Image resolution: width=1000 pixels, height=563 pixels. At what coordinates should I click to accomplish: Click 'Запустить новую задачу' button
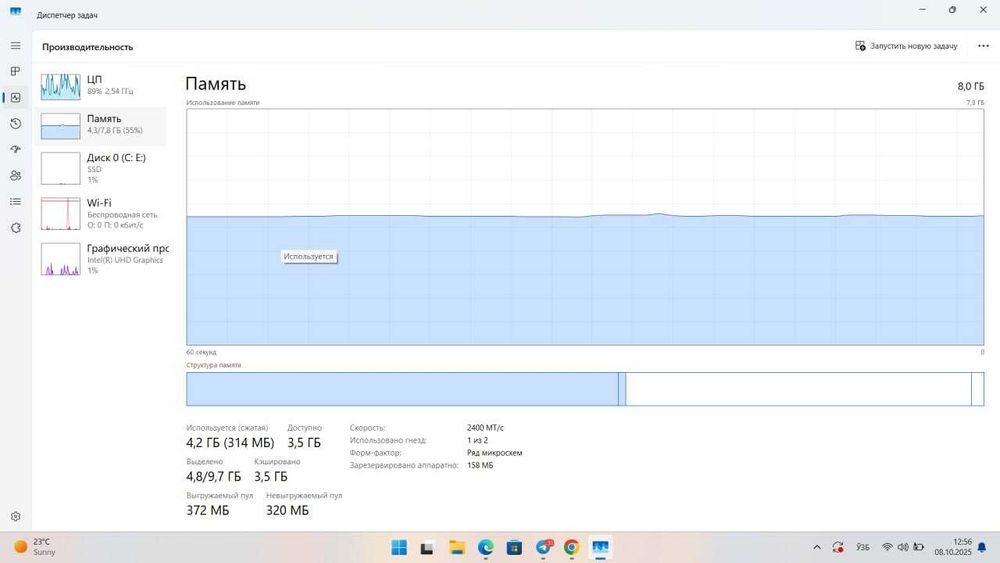(x=906, y=46)
